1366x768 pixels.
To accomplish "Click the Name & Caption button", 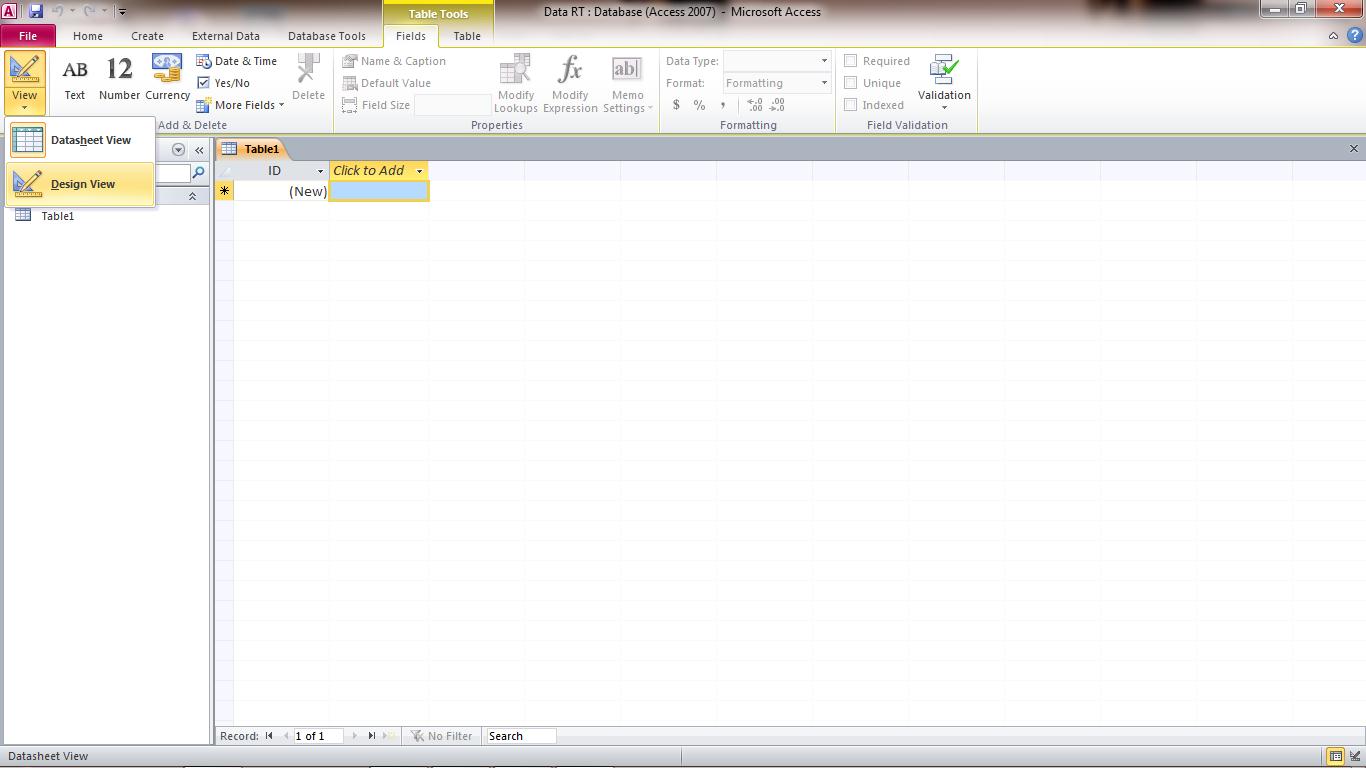I will [394, 61].
